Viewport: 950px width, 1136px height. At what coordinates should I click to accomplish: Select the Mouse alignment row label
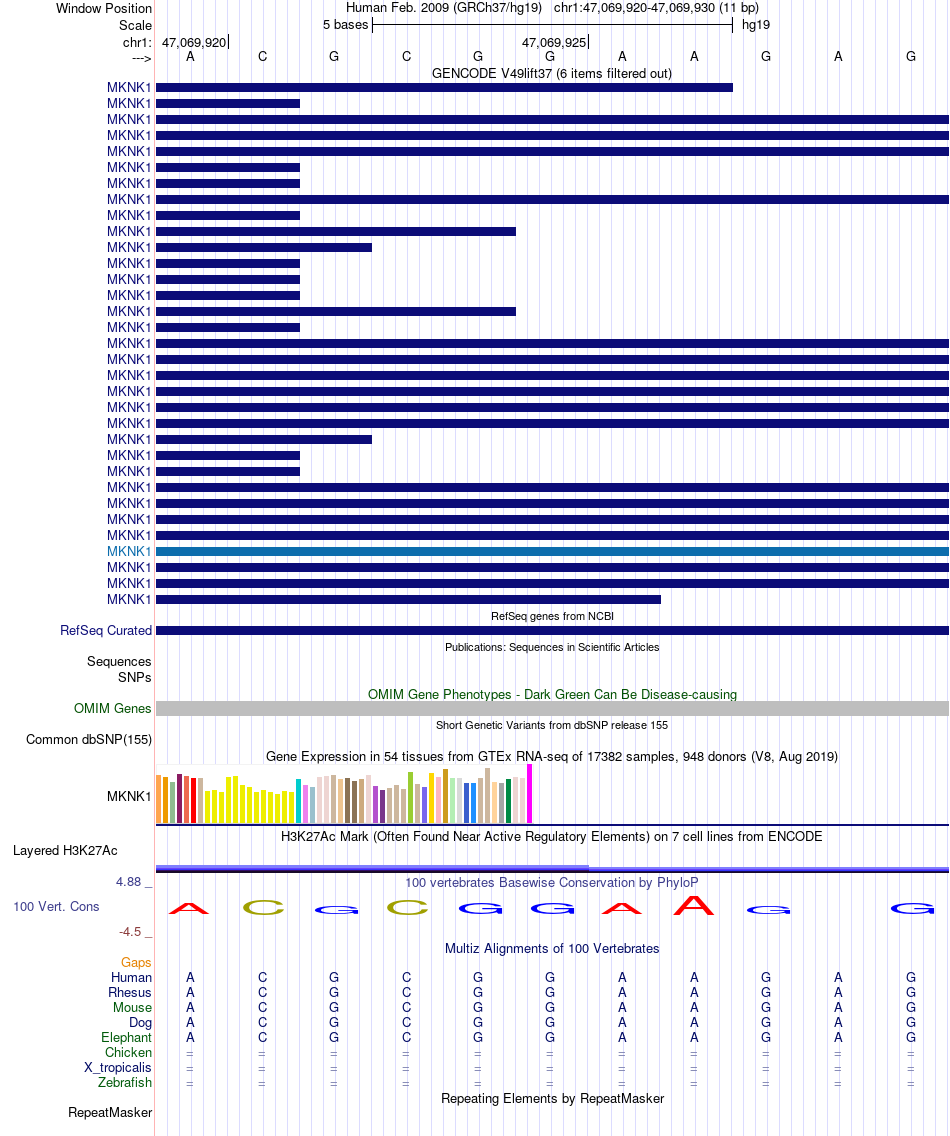[133, 1008]
